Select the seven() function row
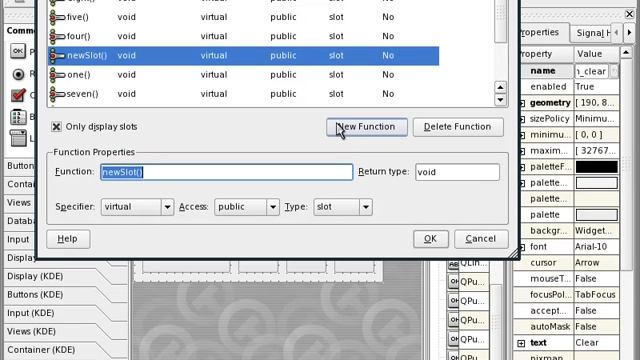 [x=244, y=94]
